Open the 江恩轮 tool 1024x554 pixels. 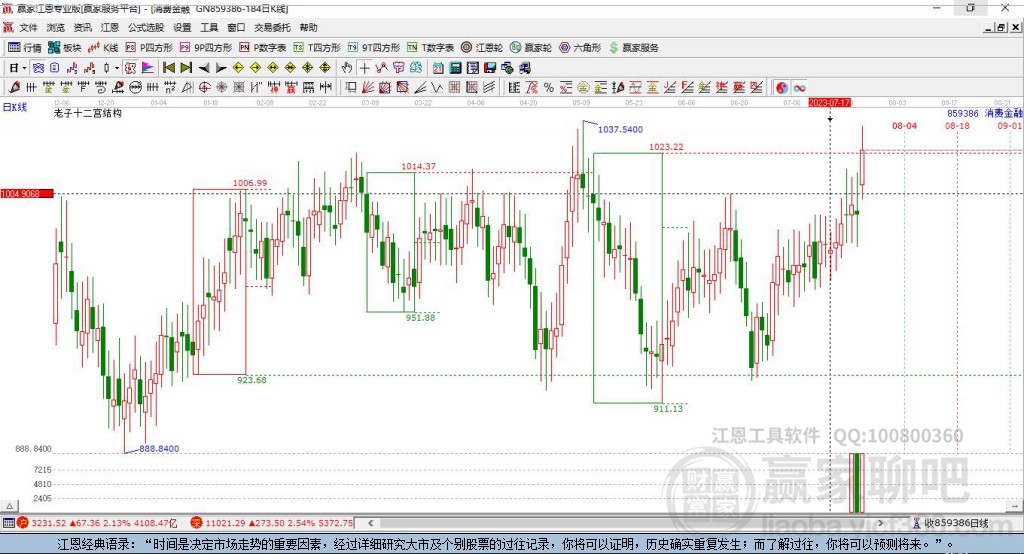click(x=482, y=47)
